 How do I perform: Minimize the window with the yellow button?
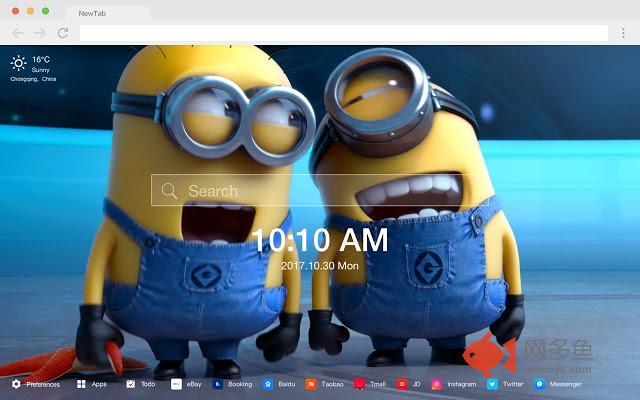point(31,11)
